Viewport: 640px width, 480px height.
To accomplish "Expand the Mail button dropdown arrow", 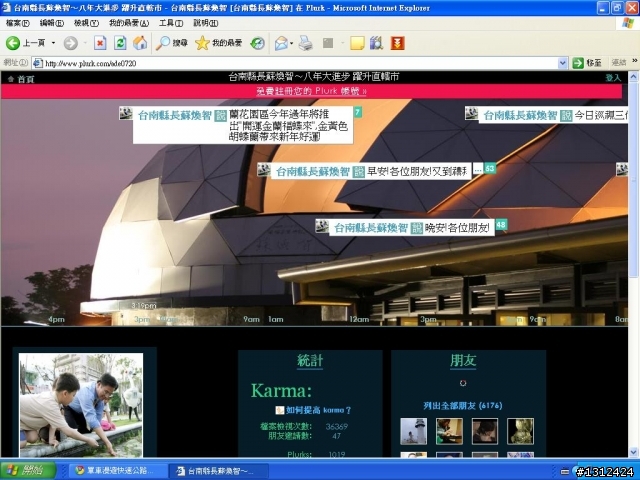I will pos(291,43).
